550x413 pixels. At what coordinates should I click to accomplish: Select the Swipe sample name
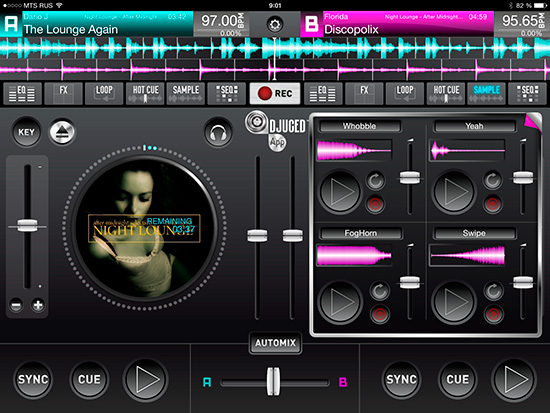pyautogui.click(x=474, y=233)
